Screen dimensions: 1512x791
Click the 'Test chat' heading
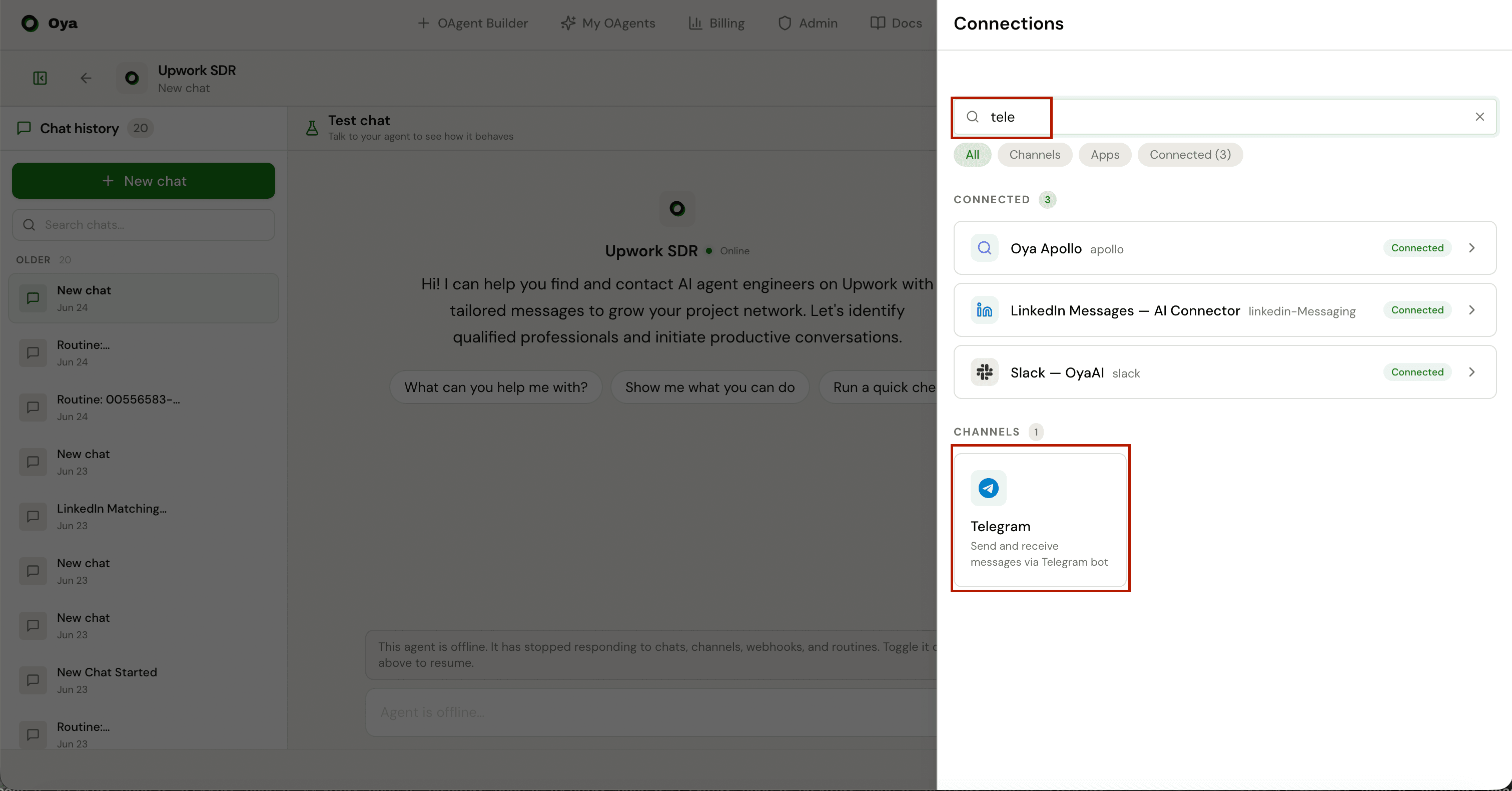(359, 120)
